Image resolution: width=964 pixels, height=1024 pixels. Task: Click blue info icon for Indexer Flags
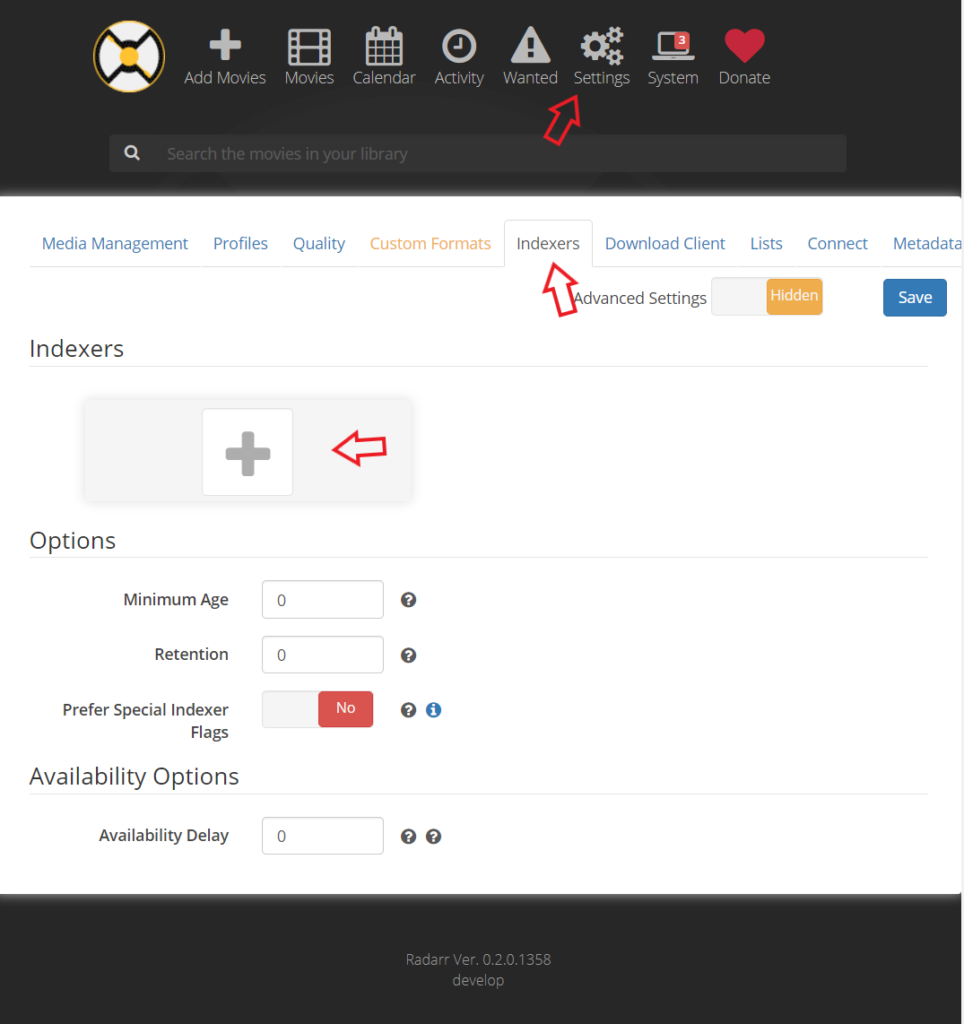click(433, 710)
